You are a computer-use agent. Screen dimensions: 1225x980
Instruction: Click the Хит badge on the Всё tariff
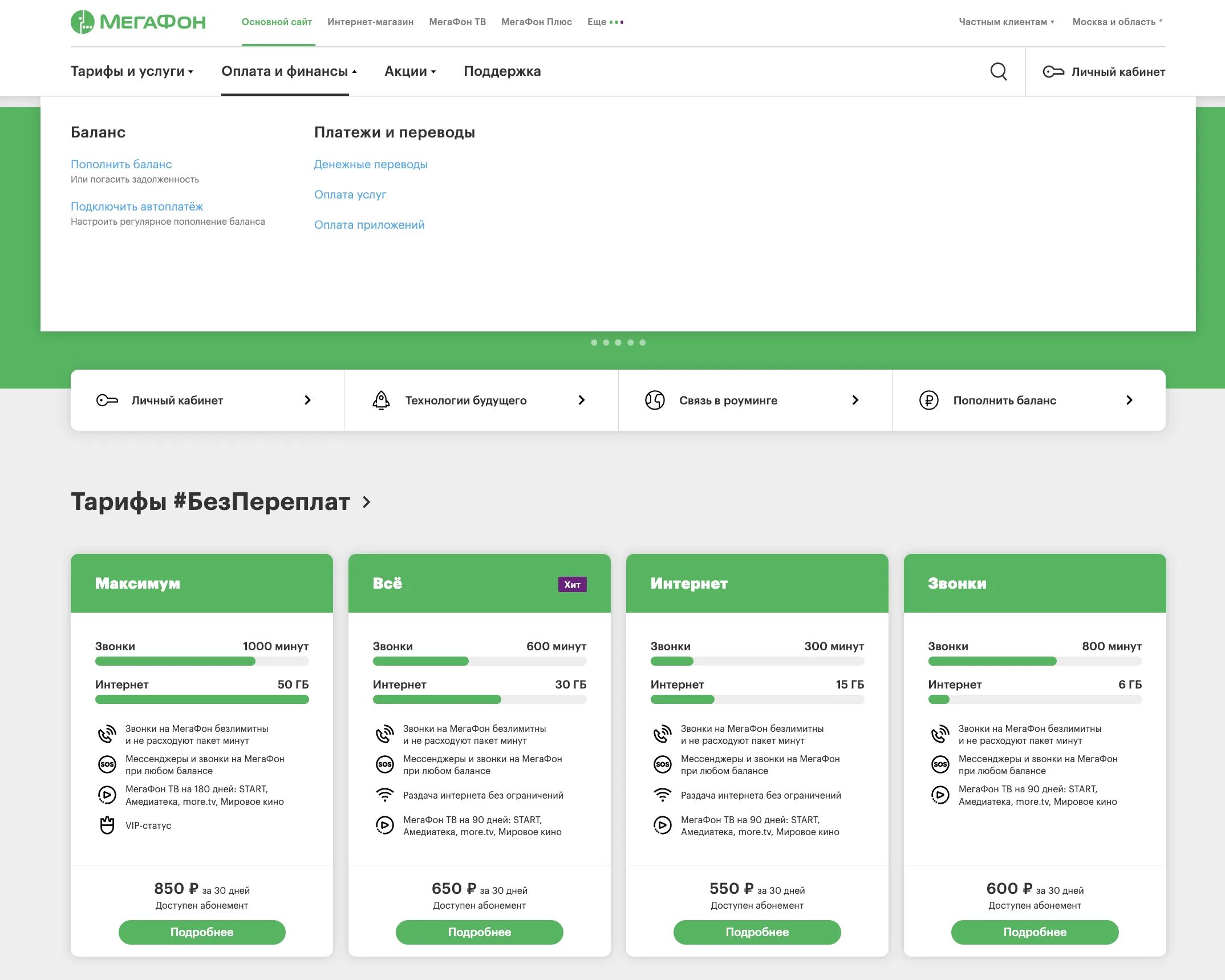pyautogui.click(x=572, y=584)
